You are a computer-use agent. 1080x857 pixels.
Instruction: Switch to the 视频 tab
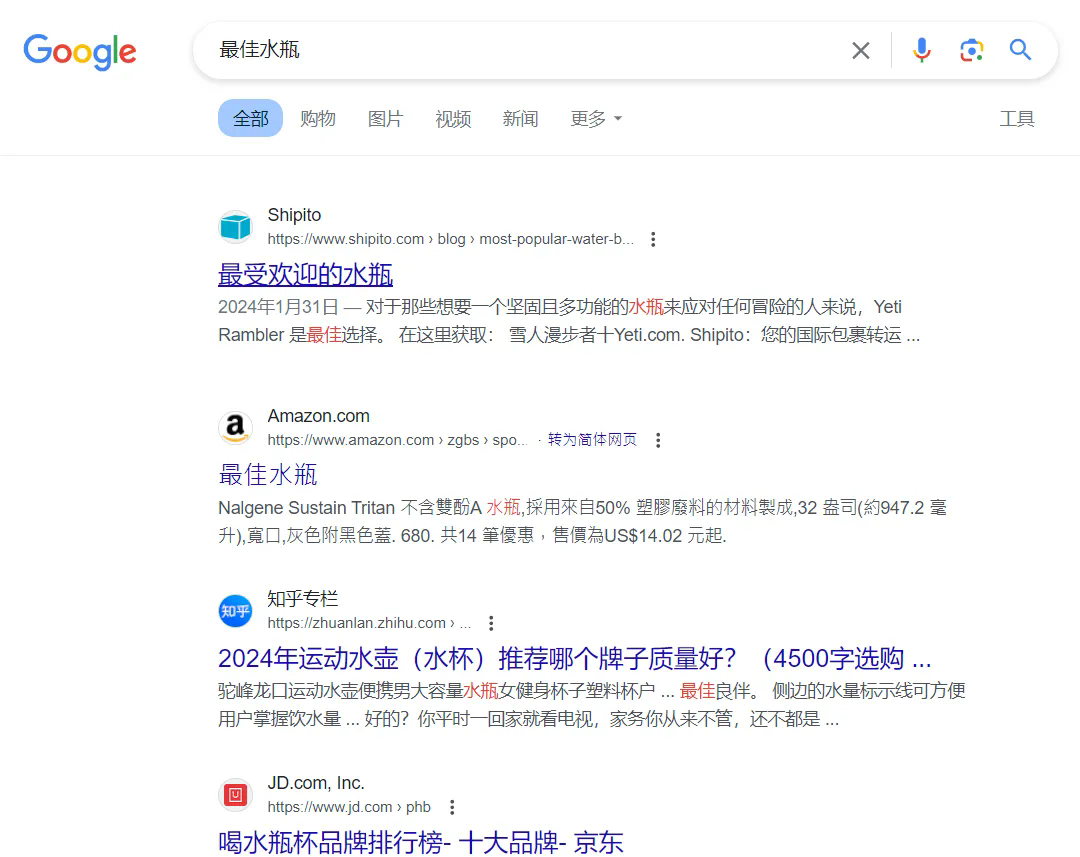pyautogui.click(x=453, y=118)
